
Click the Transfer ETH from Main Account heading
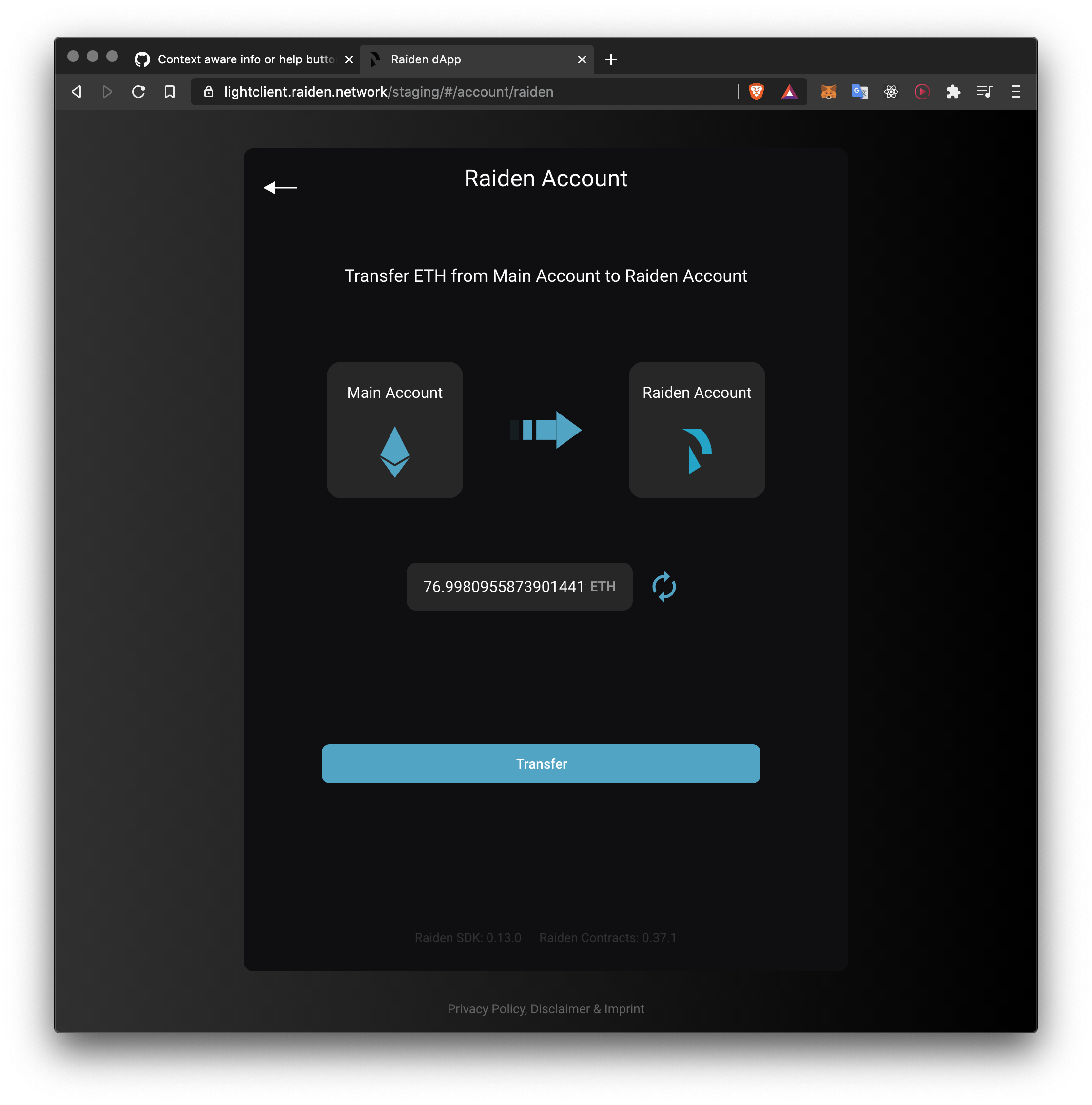546,276
